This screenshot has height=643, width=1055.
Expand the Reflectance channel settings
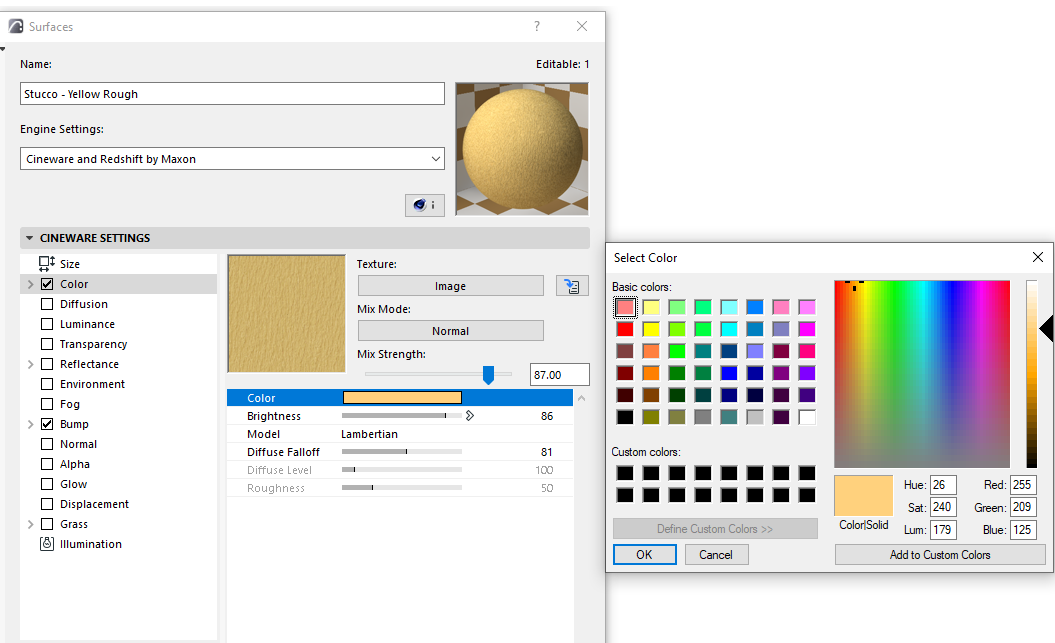click(30, 363)
